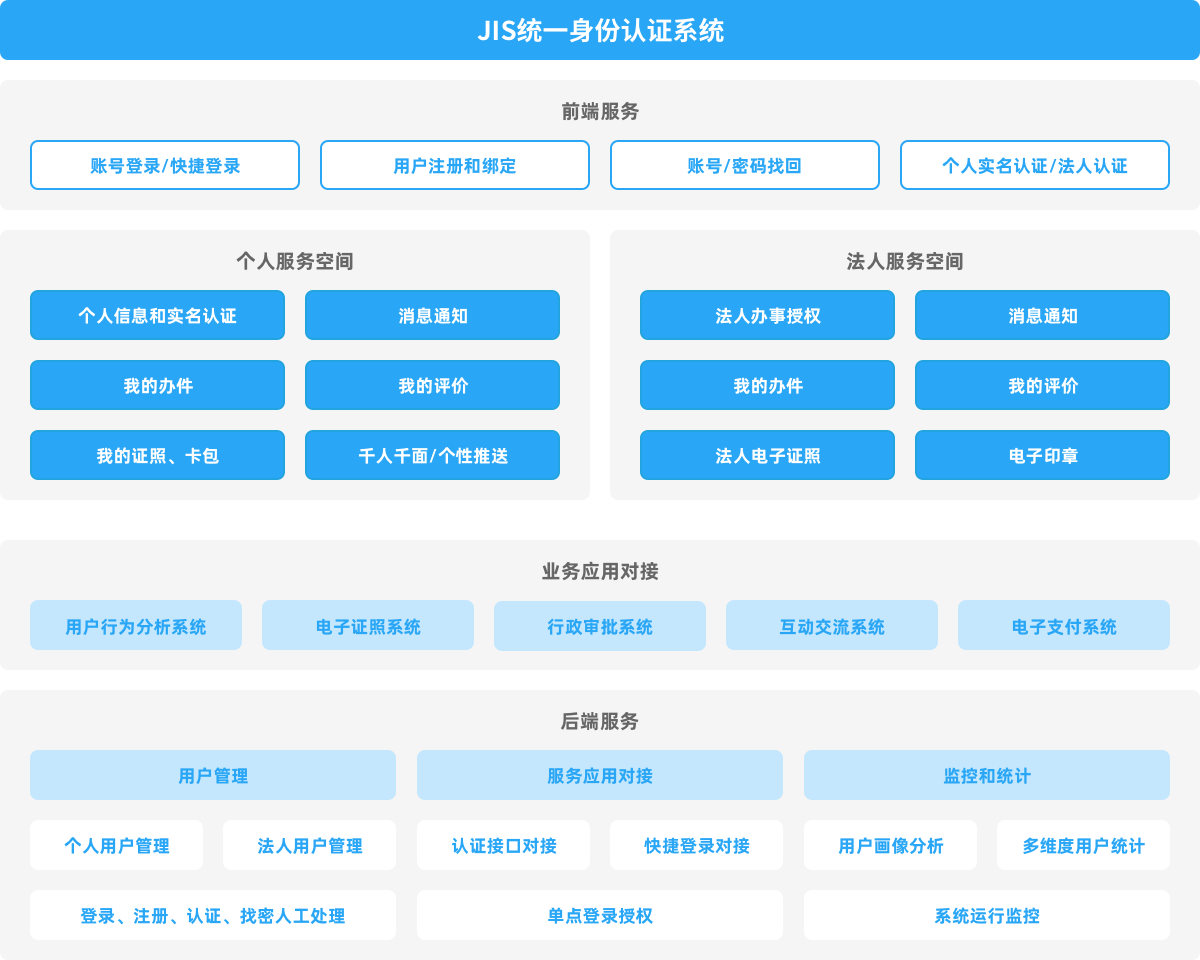Click the 电子印章 button
This screenshot has height=960, width=1200.
click(x=1042, y=455)
